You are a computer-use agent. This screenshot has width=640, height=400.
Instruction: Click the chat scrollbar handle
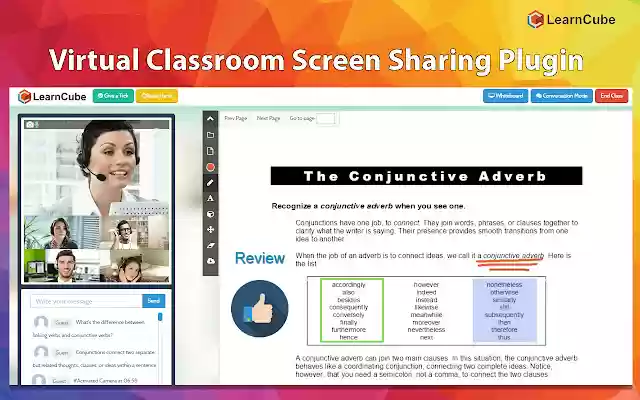(x=160, y=317)
